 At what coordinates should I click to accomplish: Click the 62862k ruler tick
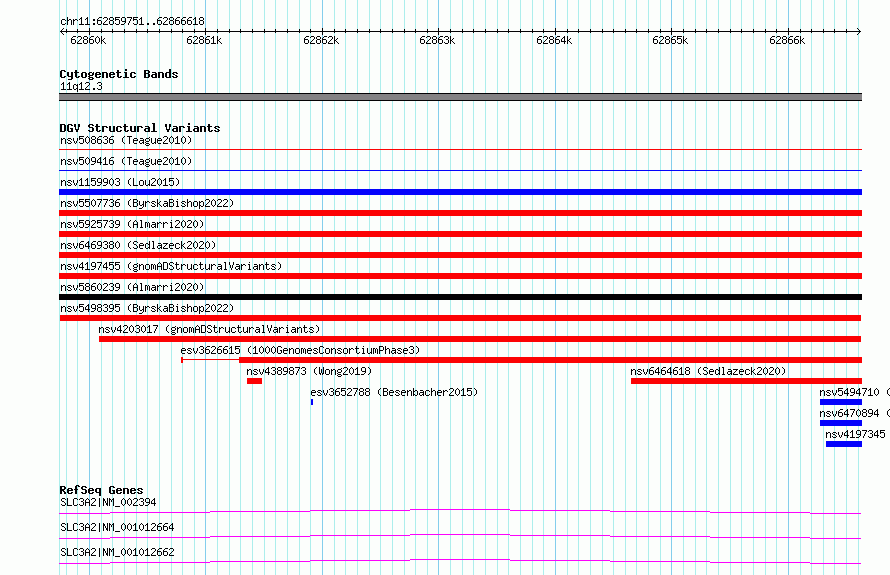pos(321,40)
